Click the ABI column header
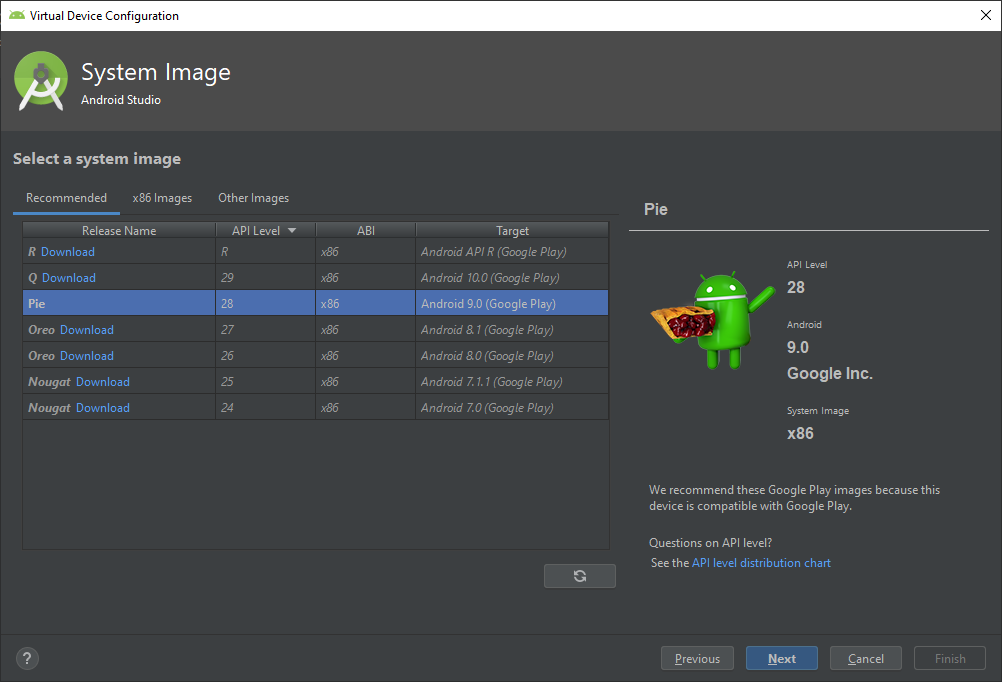Viewport: 1002px width, 682px height. pyautogui.click(x=366, y=230)
